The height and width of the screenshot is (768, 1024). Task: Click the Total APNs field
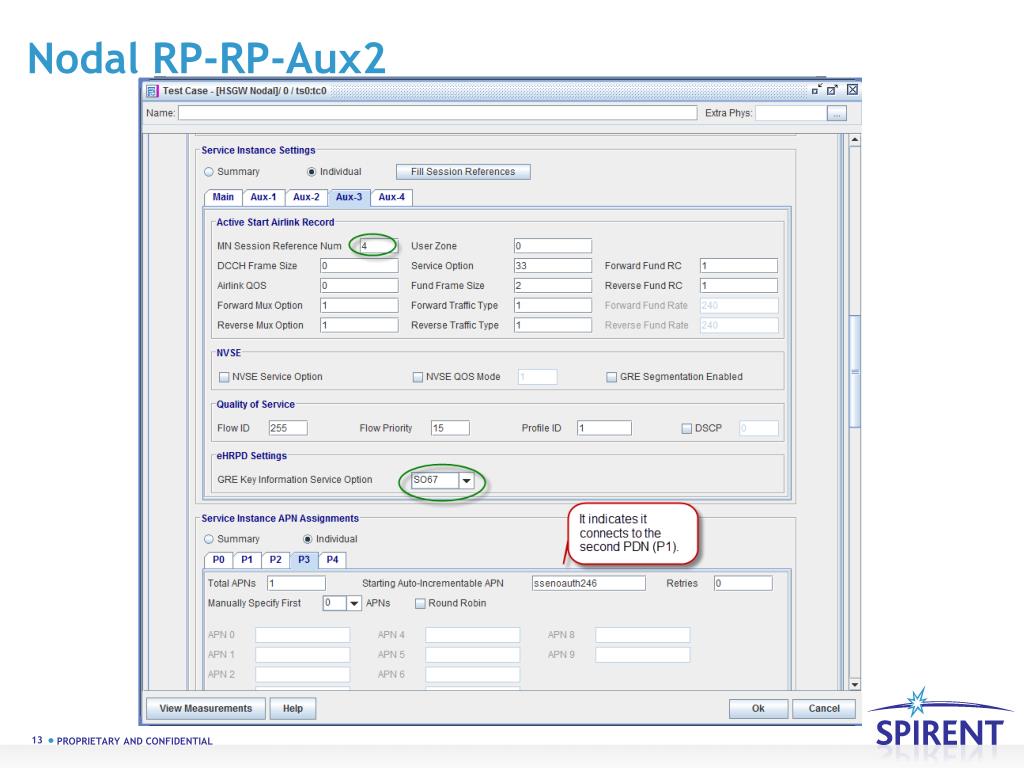pos(296,583)
